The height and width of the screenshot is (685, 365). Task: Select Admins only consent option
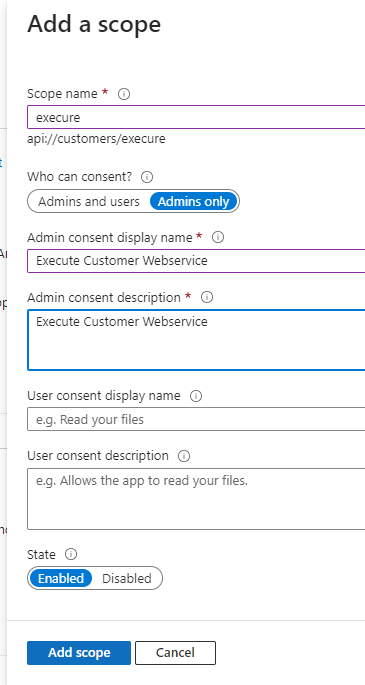click(193, 201)
